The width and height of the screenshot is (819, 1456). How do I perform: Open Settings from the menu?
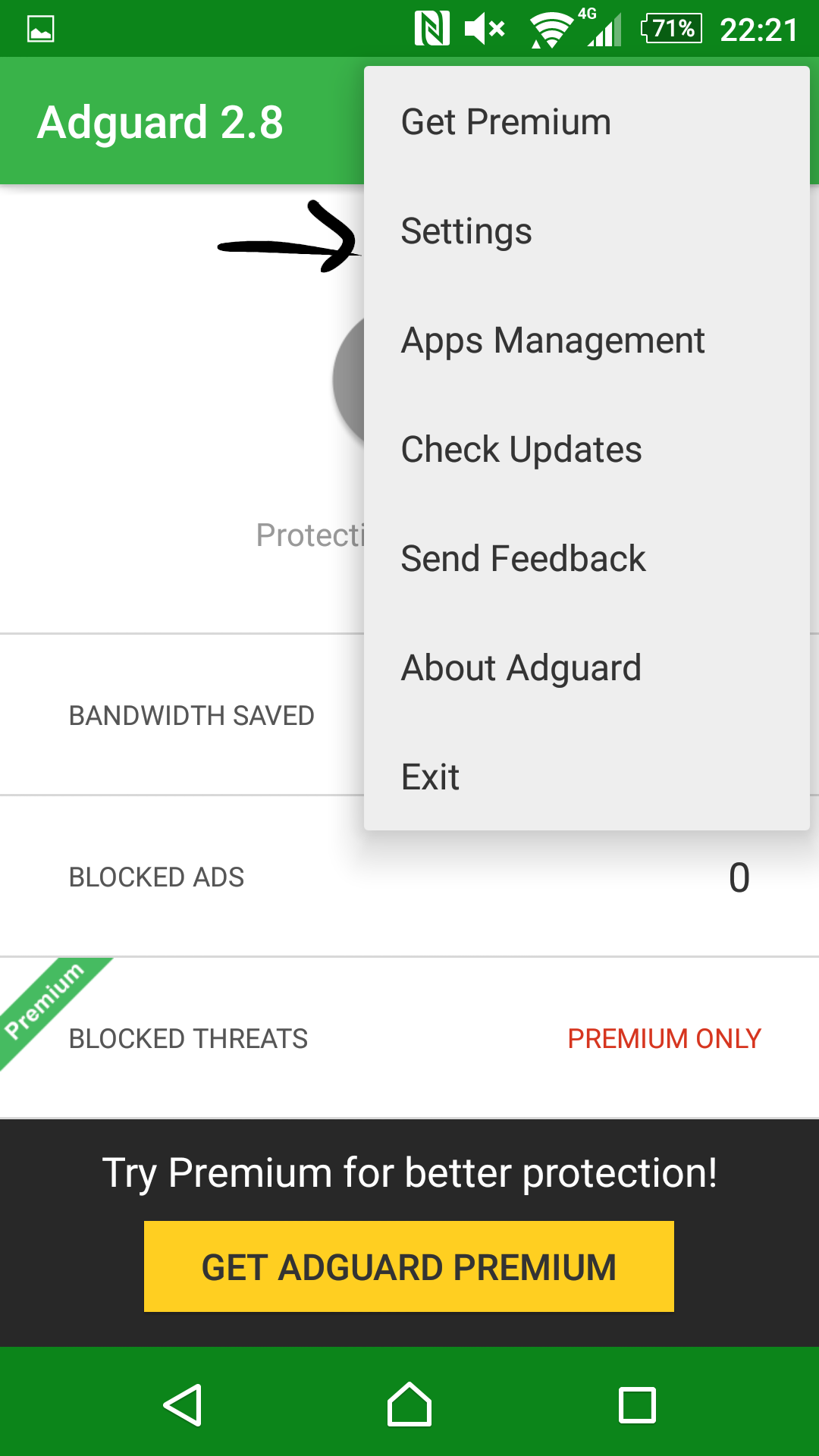(x=587, y=231)
